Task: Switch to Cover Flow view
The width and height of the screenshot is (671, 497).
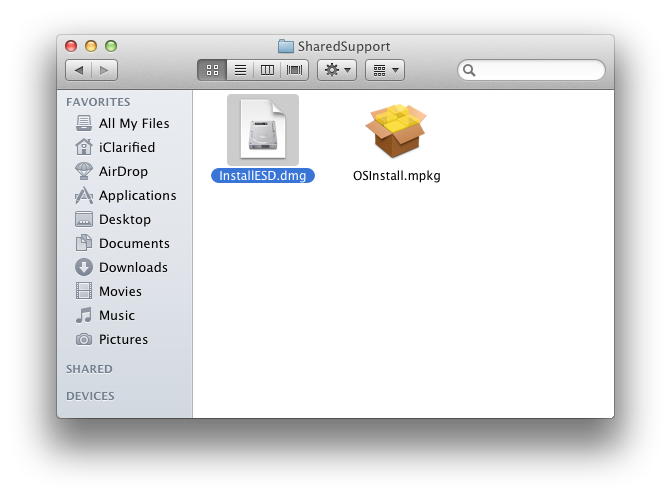Action: (294, 70)
